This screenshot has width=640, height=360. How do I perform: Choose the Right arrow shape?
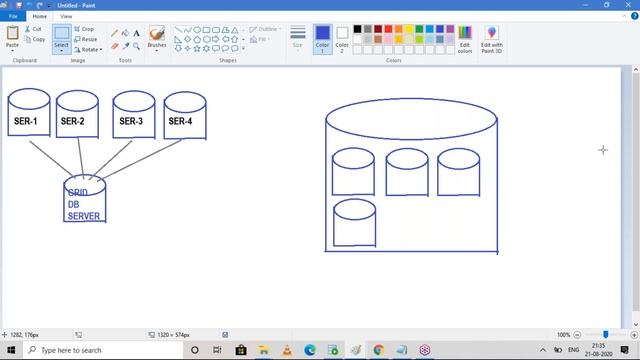[216, 39]
